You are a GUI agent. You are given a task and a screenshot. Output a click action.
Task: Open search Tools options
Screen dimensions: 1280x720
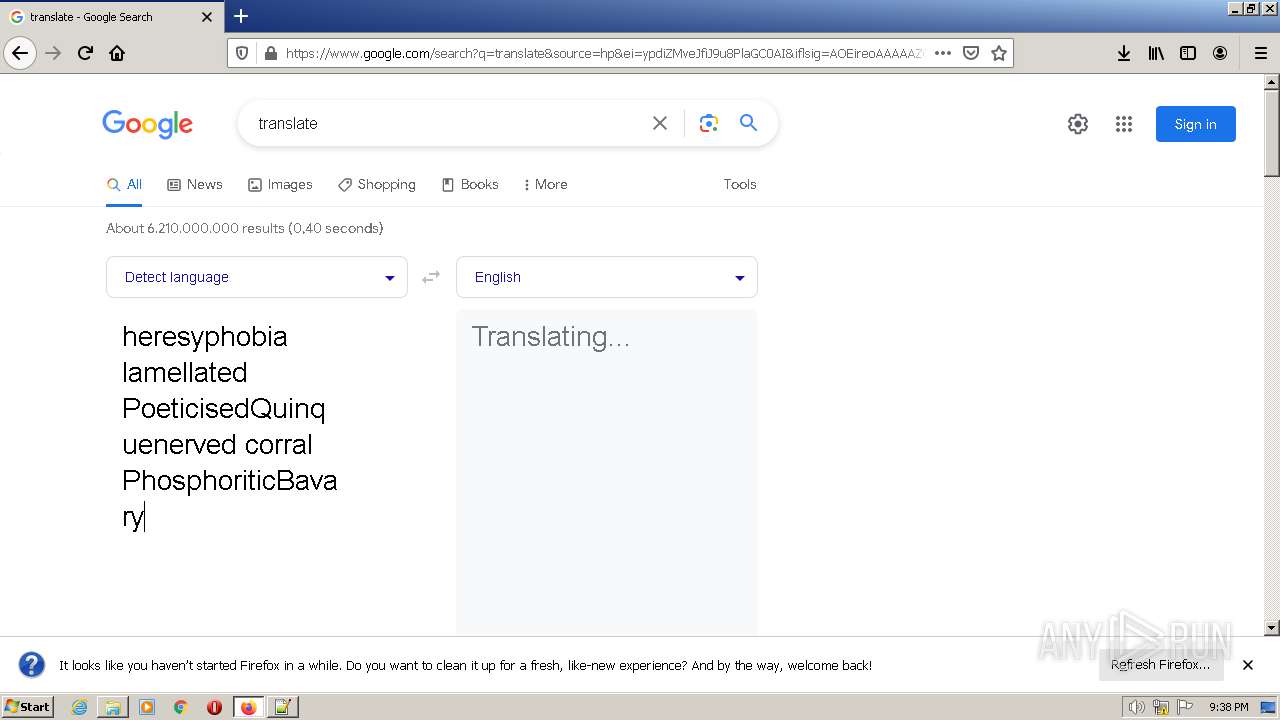(740, 184)
